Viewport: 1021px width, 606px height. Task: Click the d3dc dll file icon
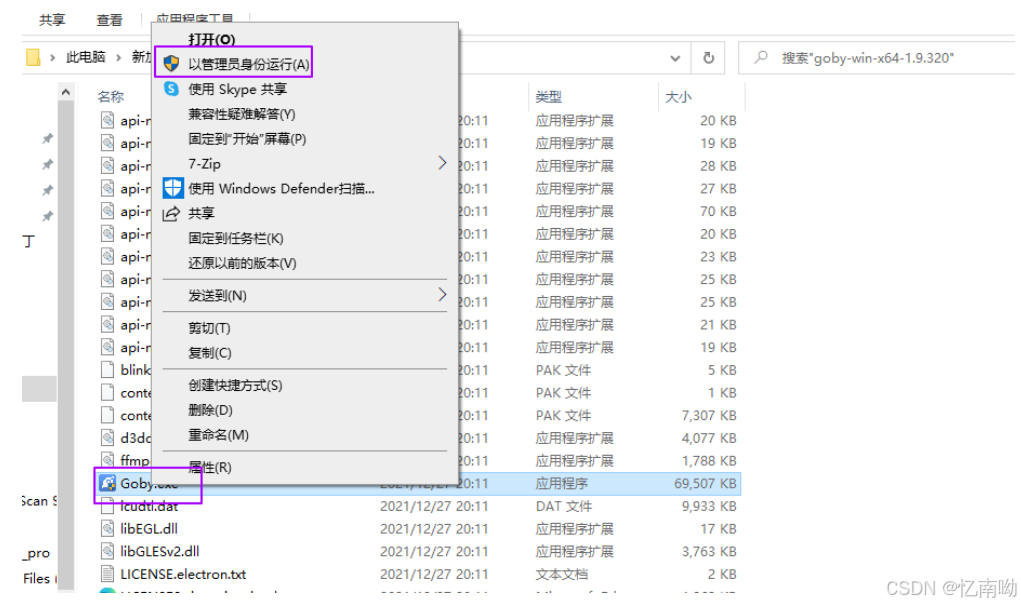(107, 438)
